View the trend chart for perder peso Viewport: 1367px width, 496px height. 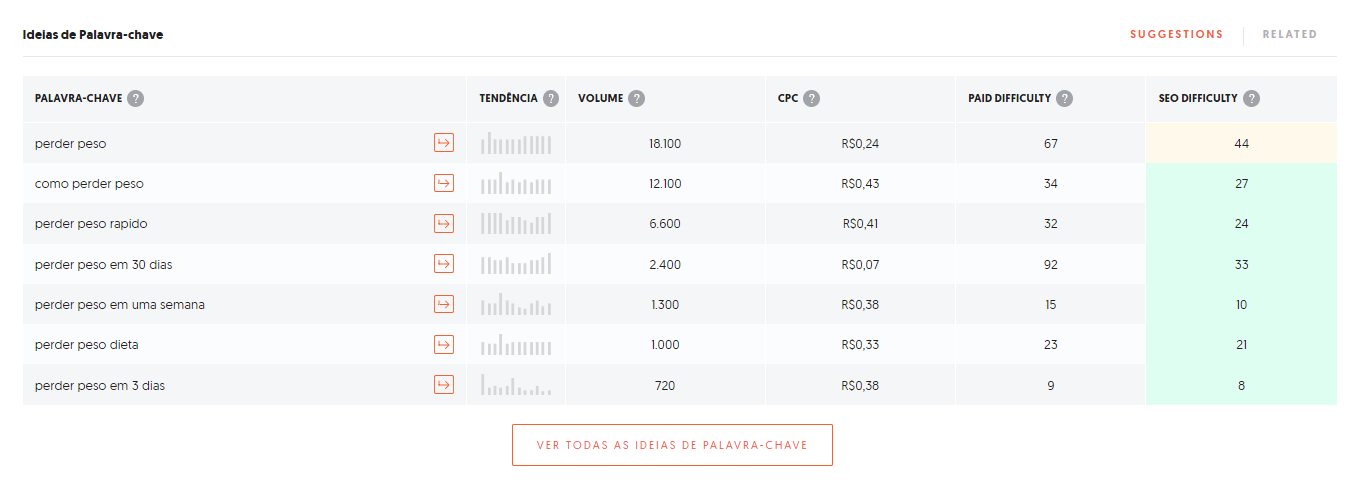[x=516, y=143]
